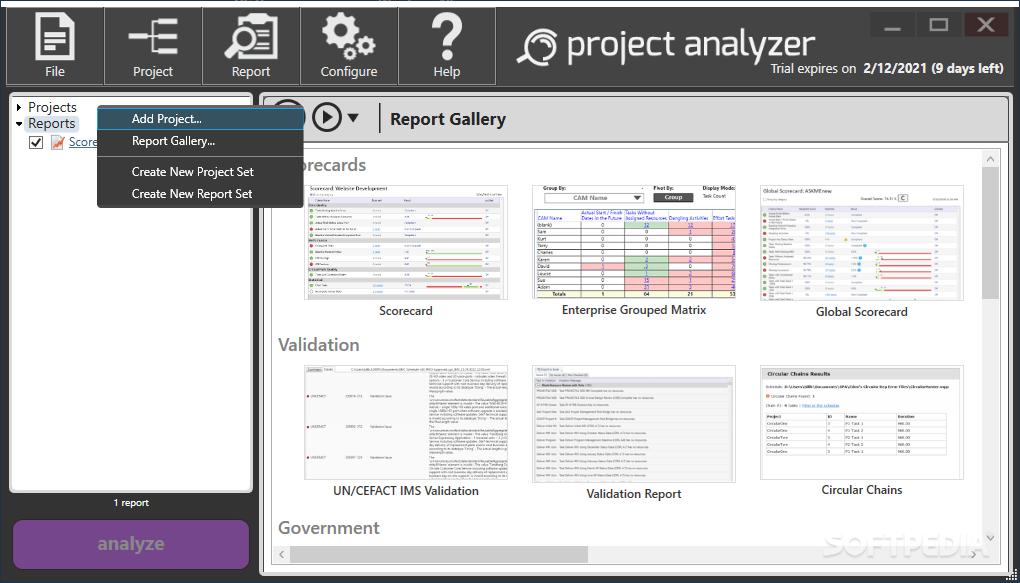Image resolution: width=1020 pixels, height=583 pixels.
Task: Open the Global Scorecard thumbnail
Action: [x=862, y=243]
